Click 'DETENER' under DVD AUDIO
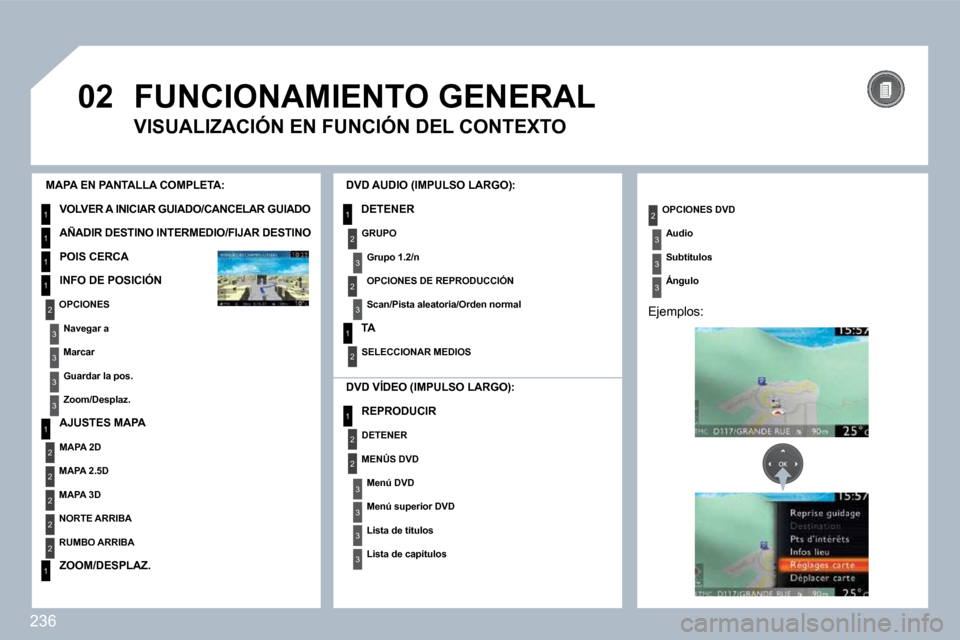 click(388, 209)
